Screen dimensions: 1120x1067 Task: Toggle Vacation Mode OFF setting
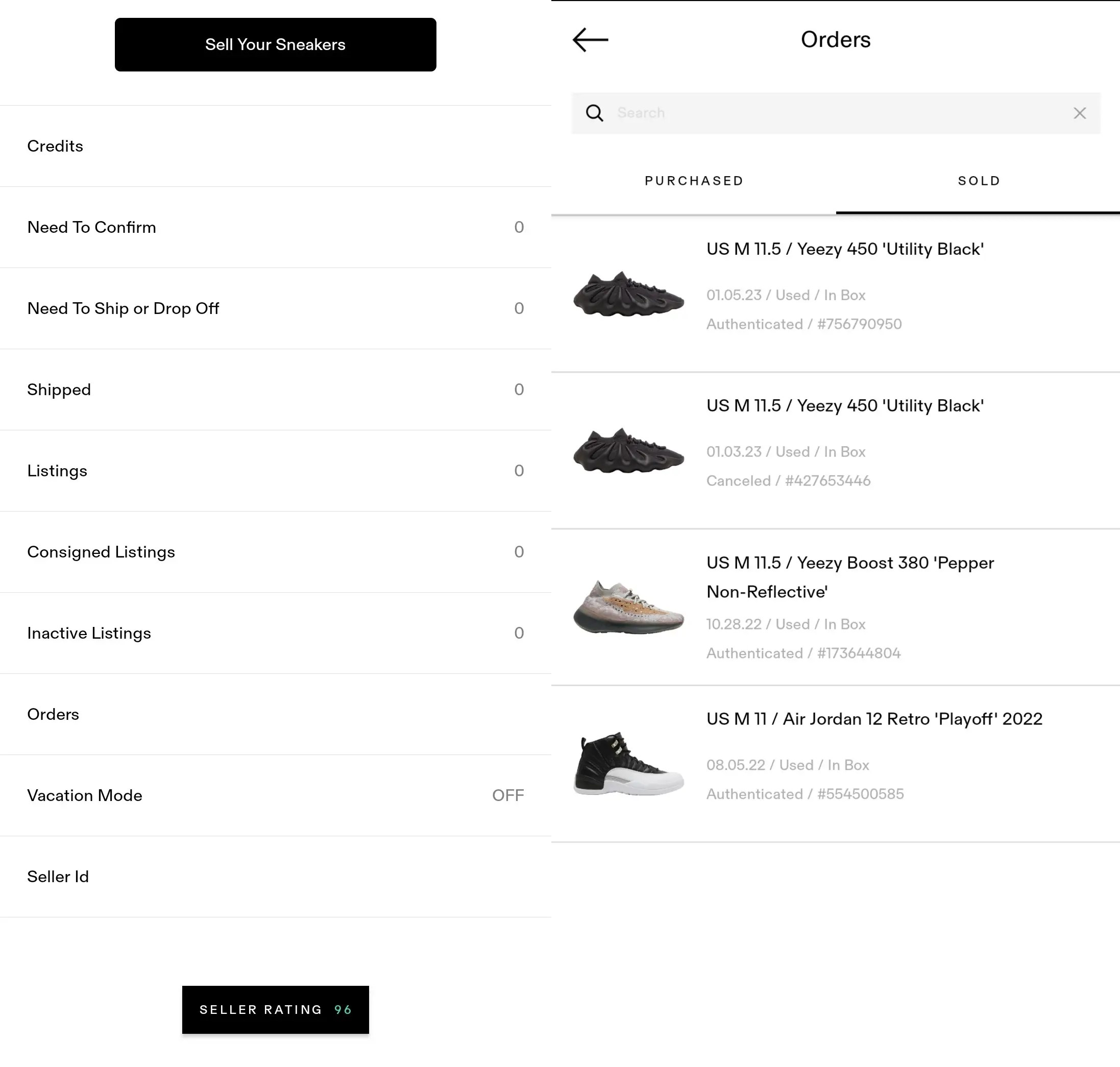pyautogui.click(x=275, y=796)
